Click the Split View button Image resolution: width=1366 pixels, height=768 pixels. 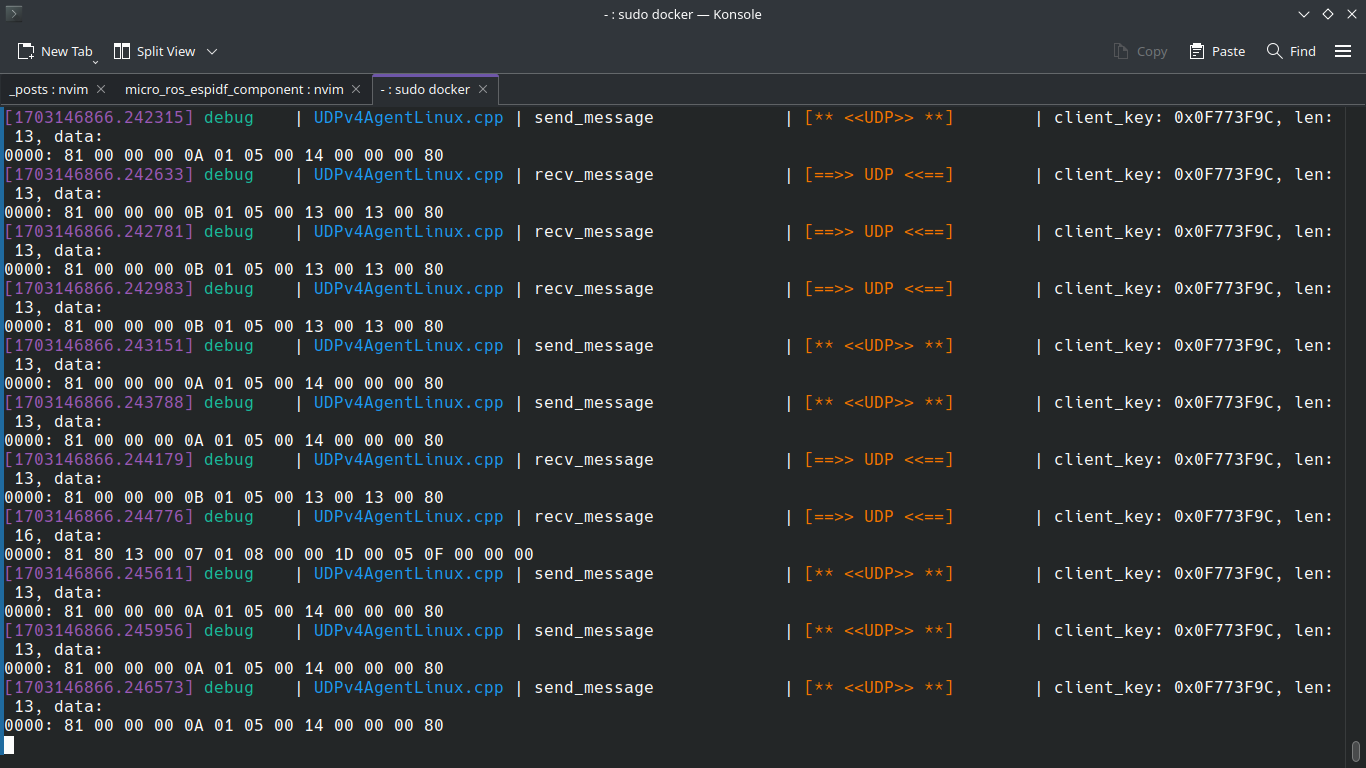click(154, 51)
